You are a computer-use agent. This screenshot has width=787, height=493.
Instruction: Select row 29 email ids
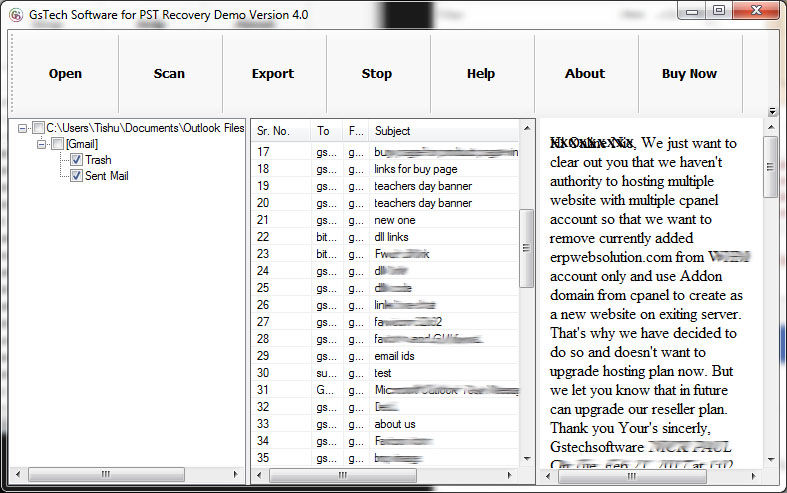click(x=385, y=356)
